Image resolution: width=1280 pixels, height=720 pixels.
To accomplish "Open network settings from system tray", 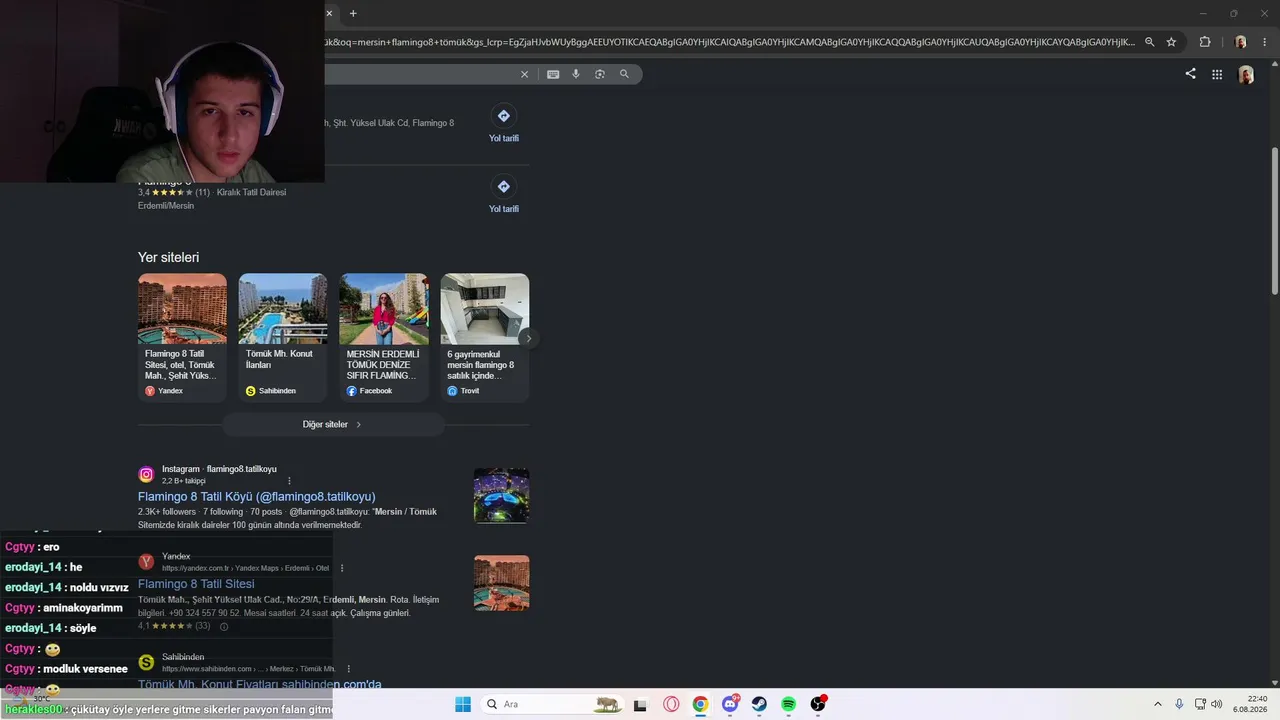I will pos(1200,704).
